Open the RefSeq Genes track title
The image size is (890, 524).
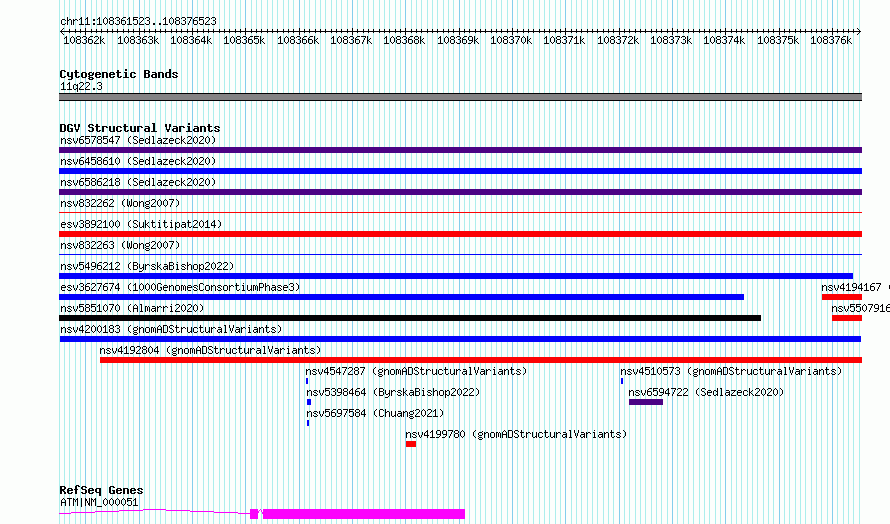pyautogui.click(x=101, y=490)
